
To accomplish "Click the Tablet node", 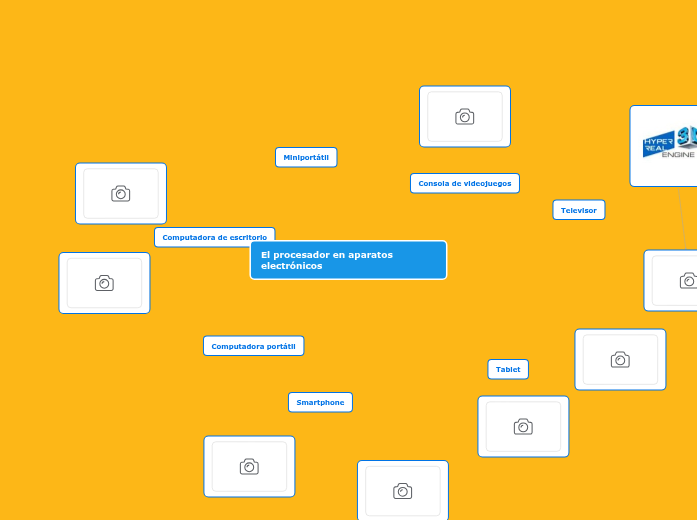I will (508, 369).
